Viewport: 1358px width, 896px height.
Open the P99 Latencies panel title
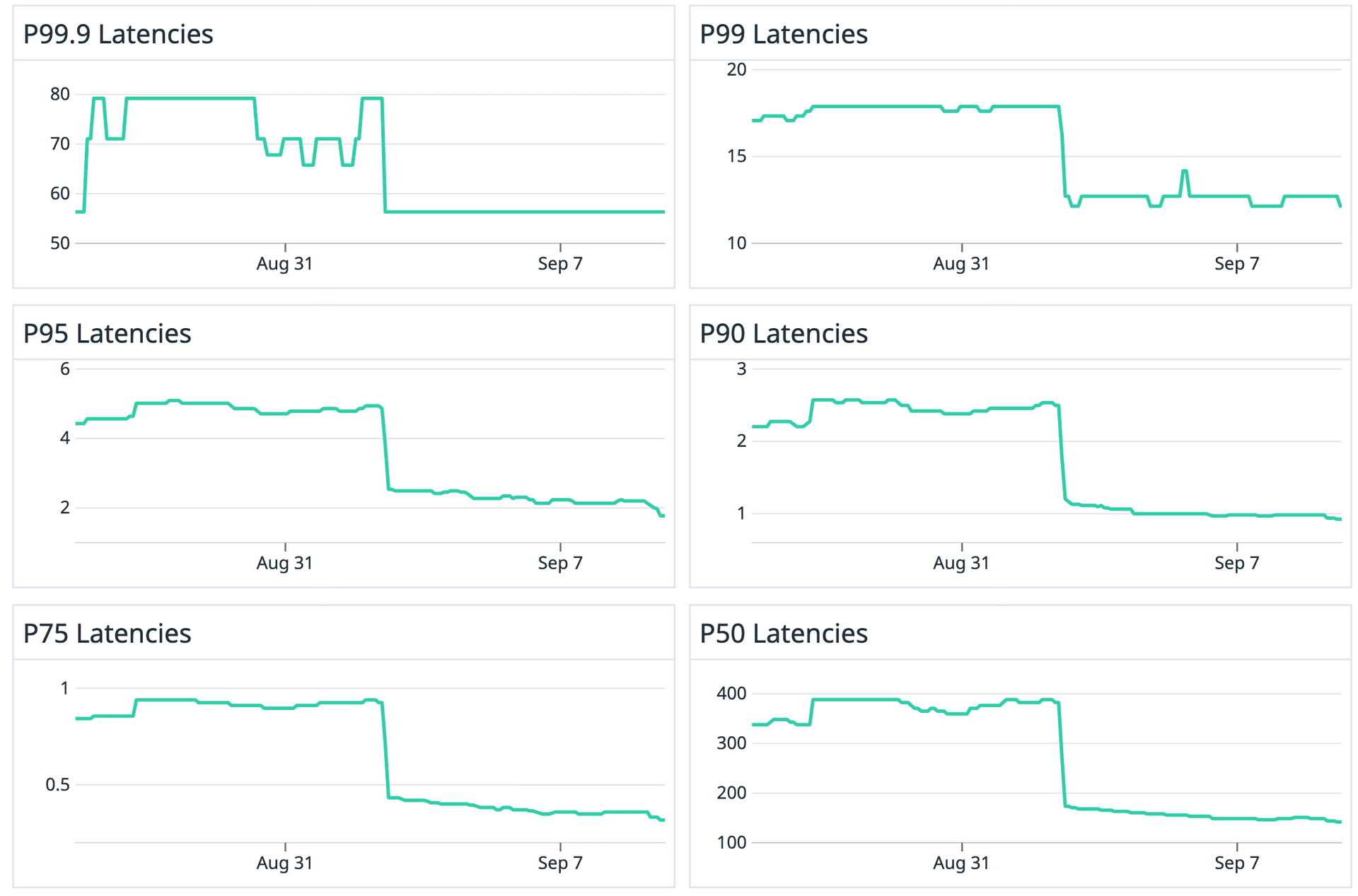(784, 34)
